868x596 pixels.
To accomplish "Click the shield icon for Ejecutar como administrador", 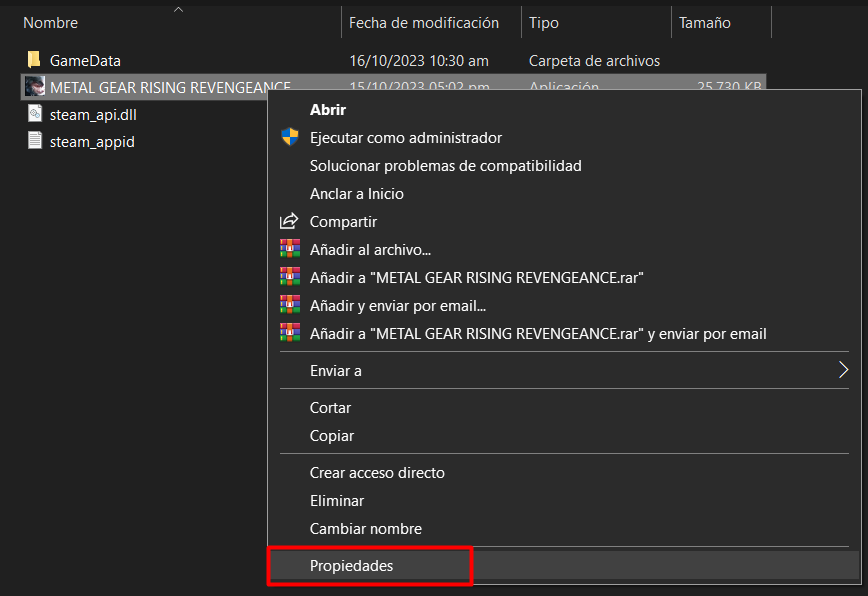I will point(289,138).
